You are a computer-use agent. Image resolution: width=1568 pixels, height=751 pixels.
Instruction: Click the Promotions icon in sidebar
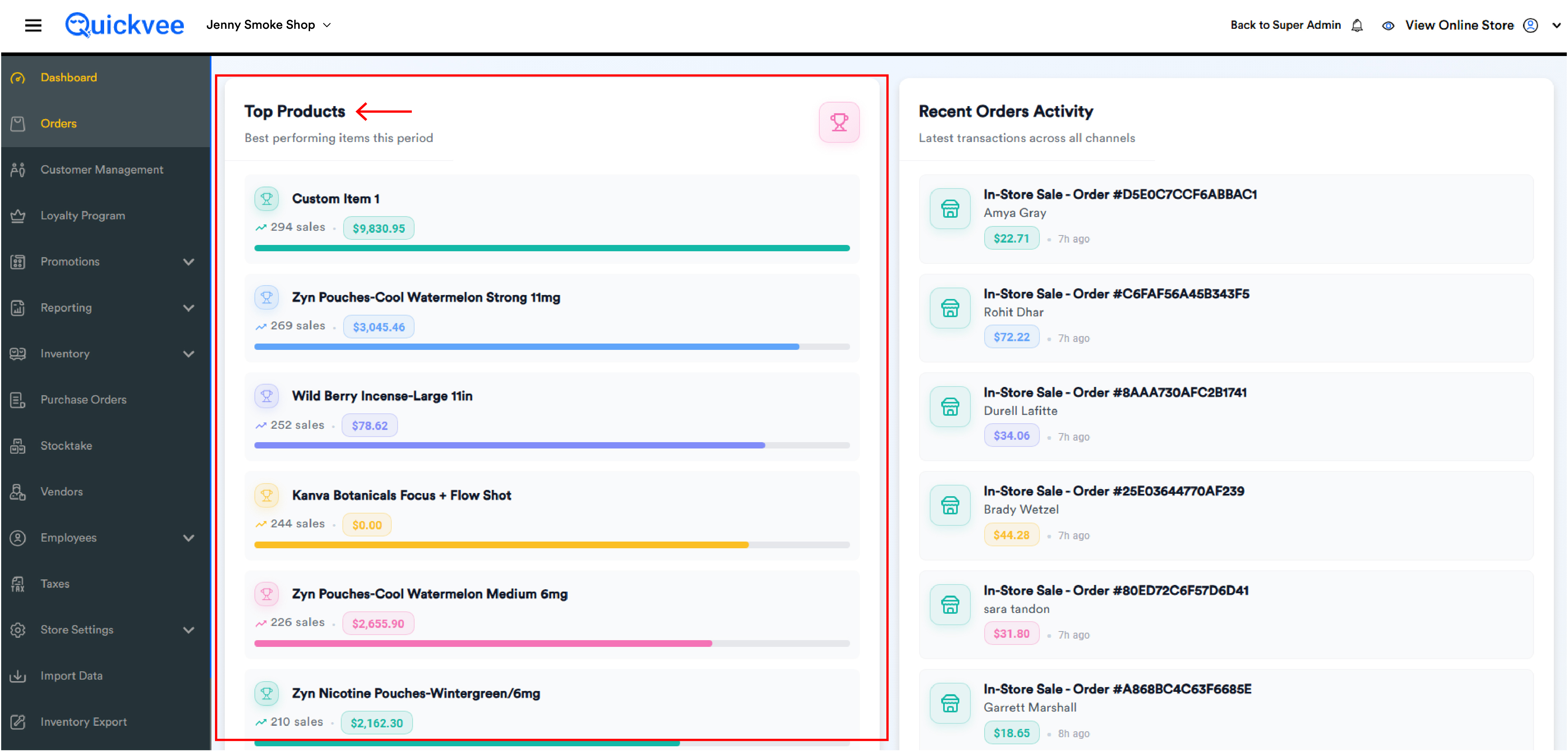pyautogui.click(x=18, y=262)
